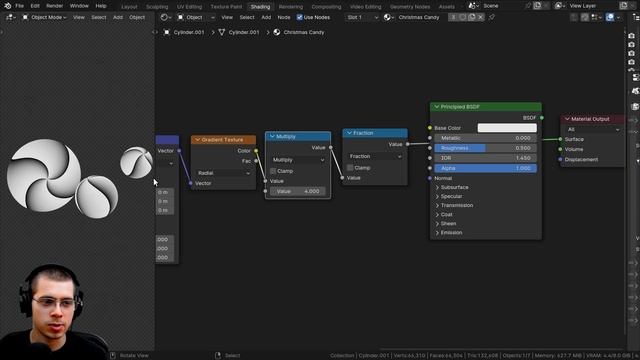The height and width of the screenshot is (360, 640).
Task: Click the Roughness slider
Action: click(485, 148)
